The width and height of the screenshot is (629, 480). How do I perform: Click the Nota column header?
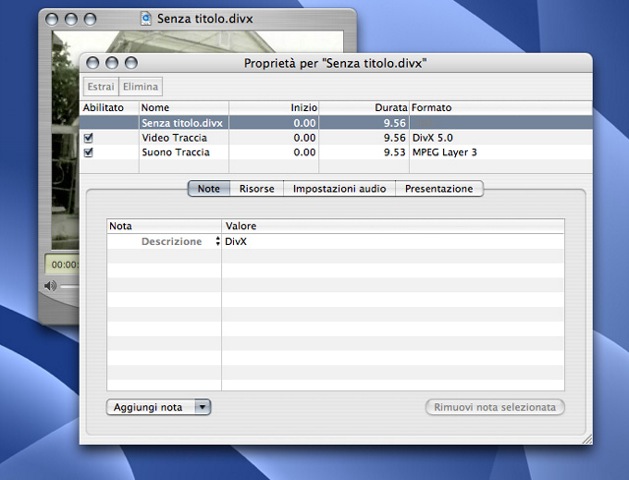[164, 226]
